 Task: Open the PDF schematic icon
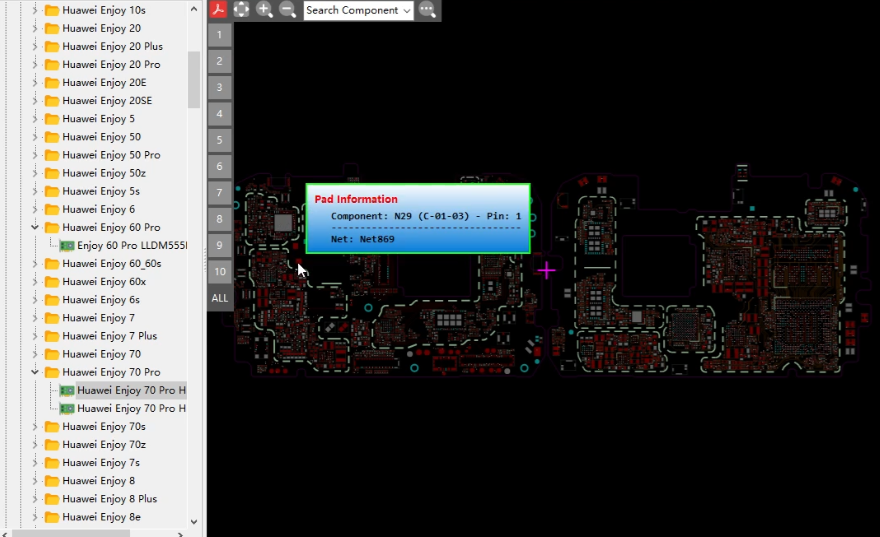(218, 10)
